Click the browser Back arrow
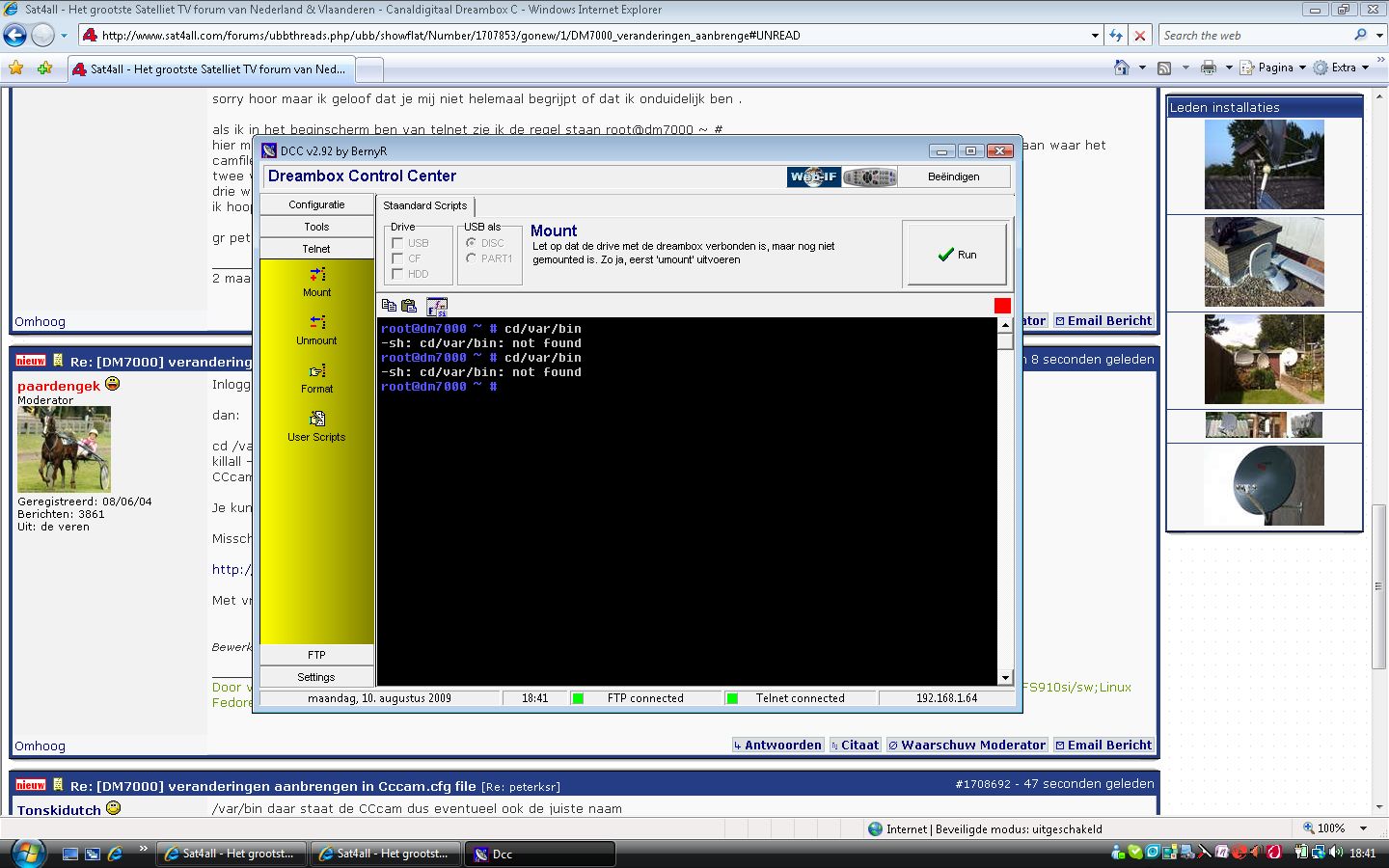 (15, 36)
